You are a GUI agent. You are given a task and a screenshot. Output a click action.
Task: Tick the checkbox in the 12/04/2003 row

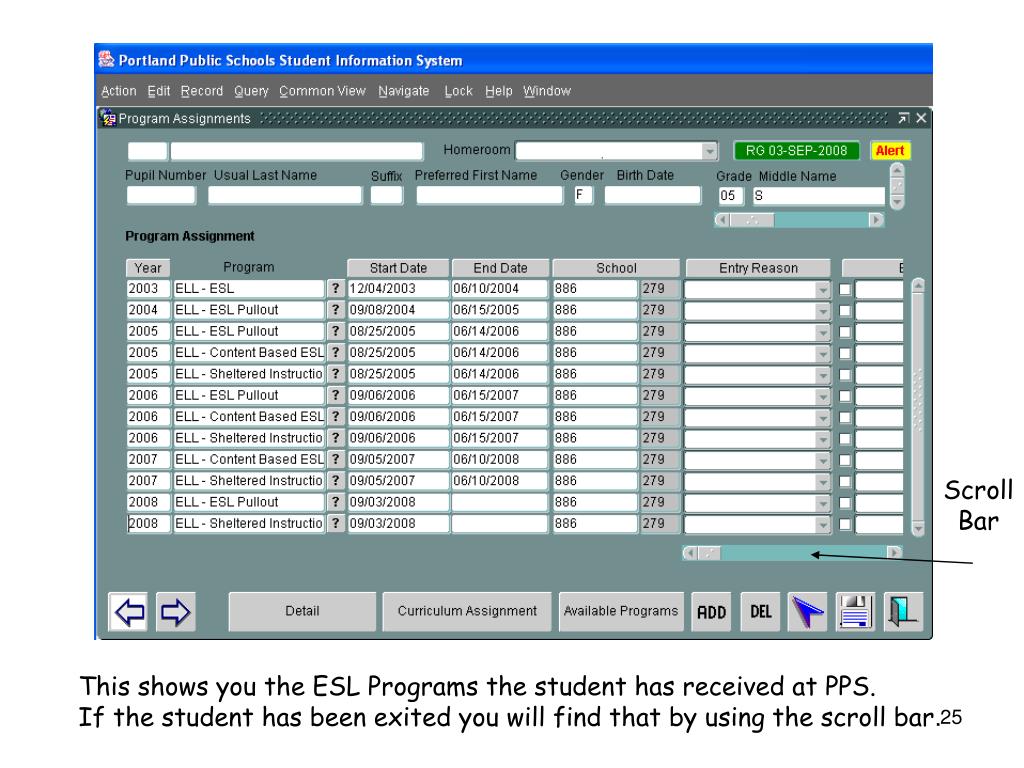(x=845, y=289)
